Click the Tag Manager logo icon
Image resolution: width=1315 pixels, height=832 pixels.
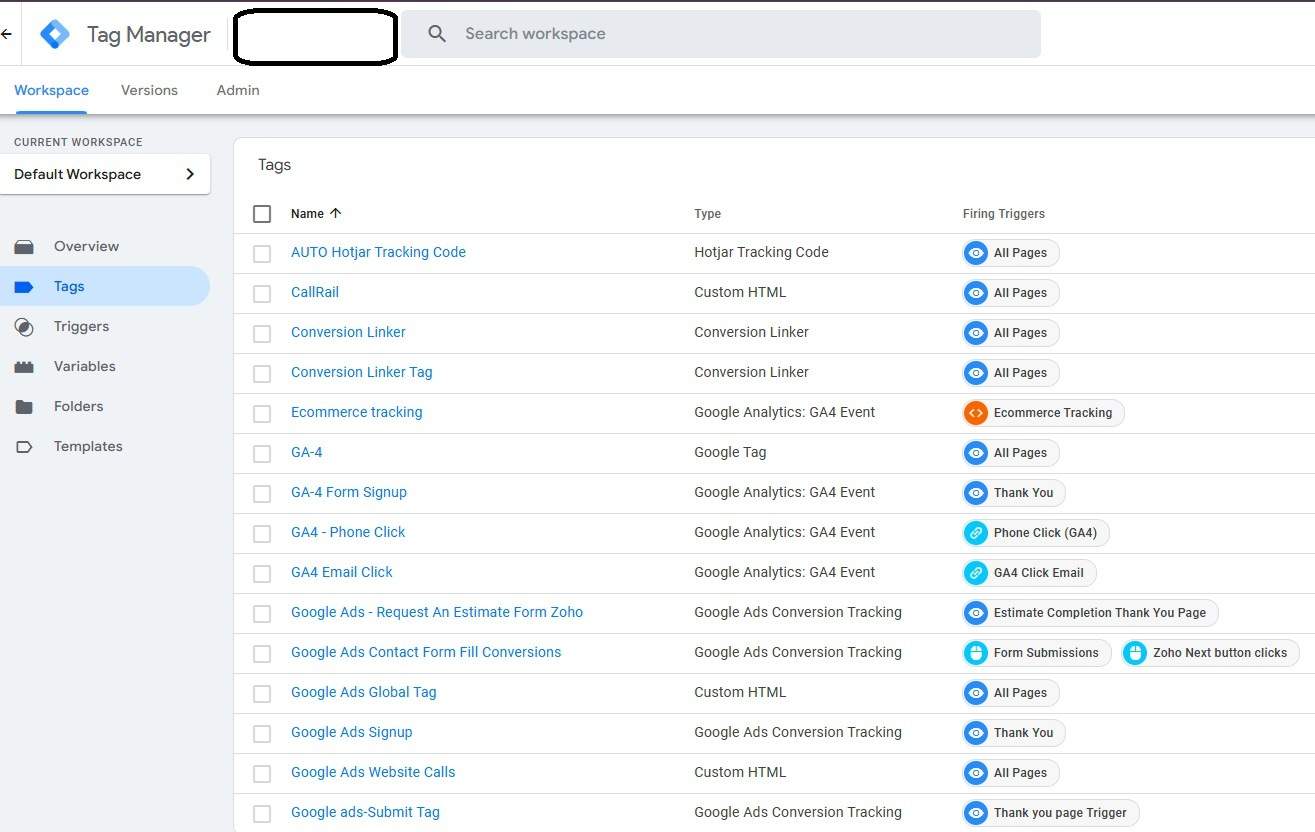click(x=54, y=34)
